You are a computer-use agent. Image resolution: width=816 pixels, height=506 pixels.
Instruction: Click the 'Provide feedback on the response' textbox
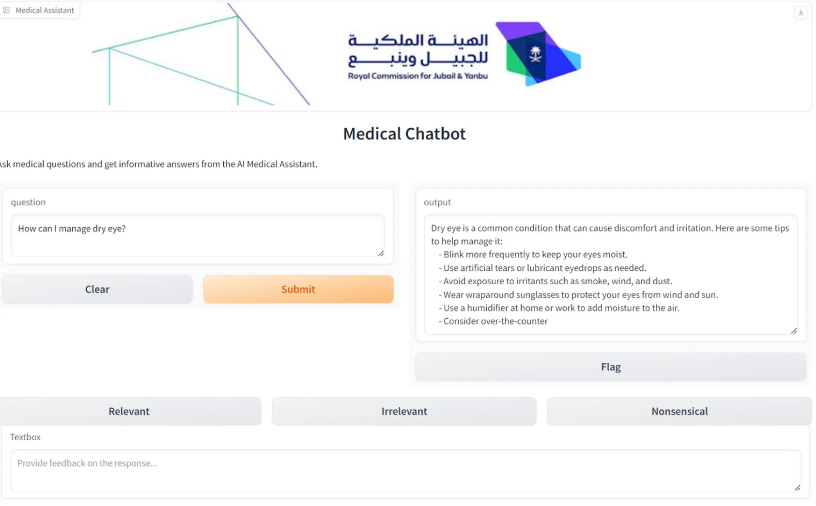pyautogui.click(x=405, y=470)
